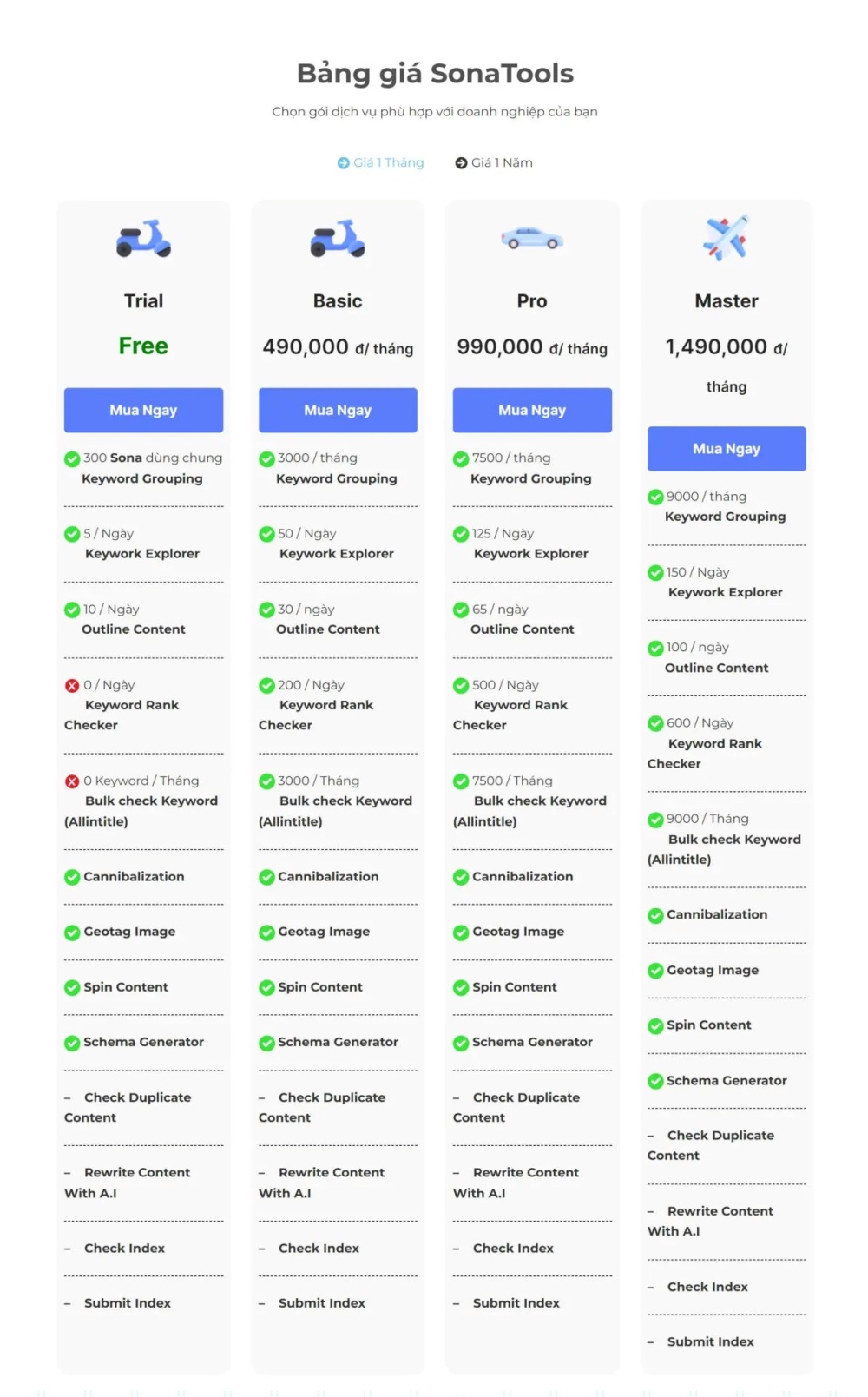
Task: Click the red X beside Trial Keyword Rank Checker
Action: 72,686
